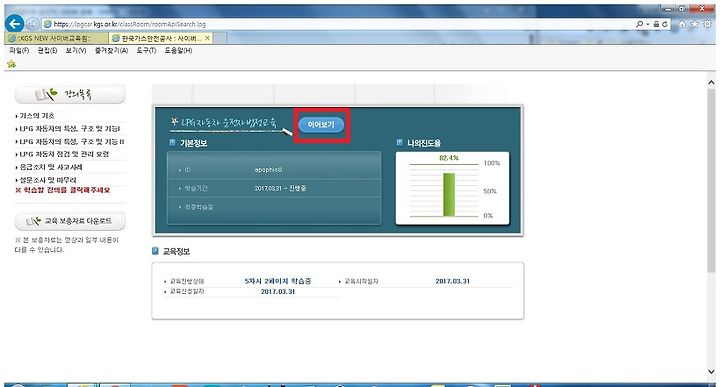Click the 교육진행상태 label
Image resolution: width=720 pixels, height=387 pixels.
187,281
